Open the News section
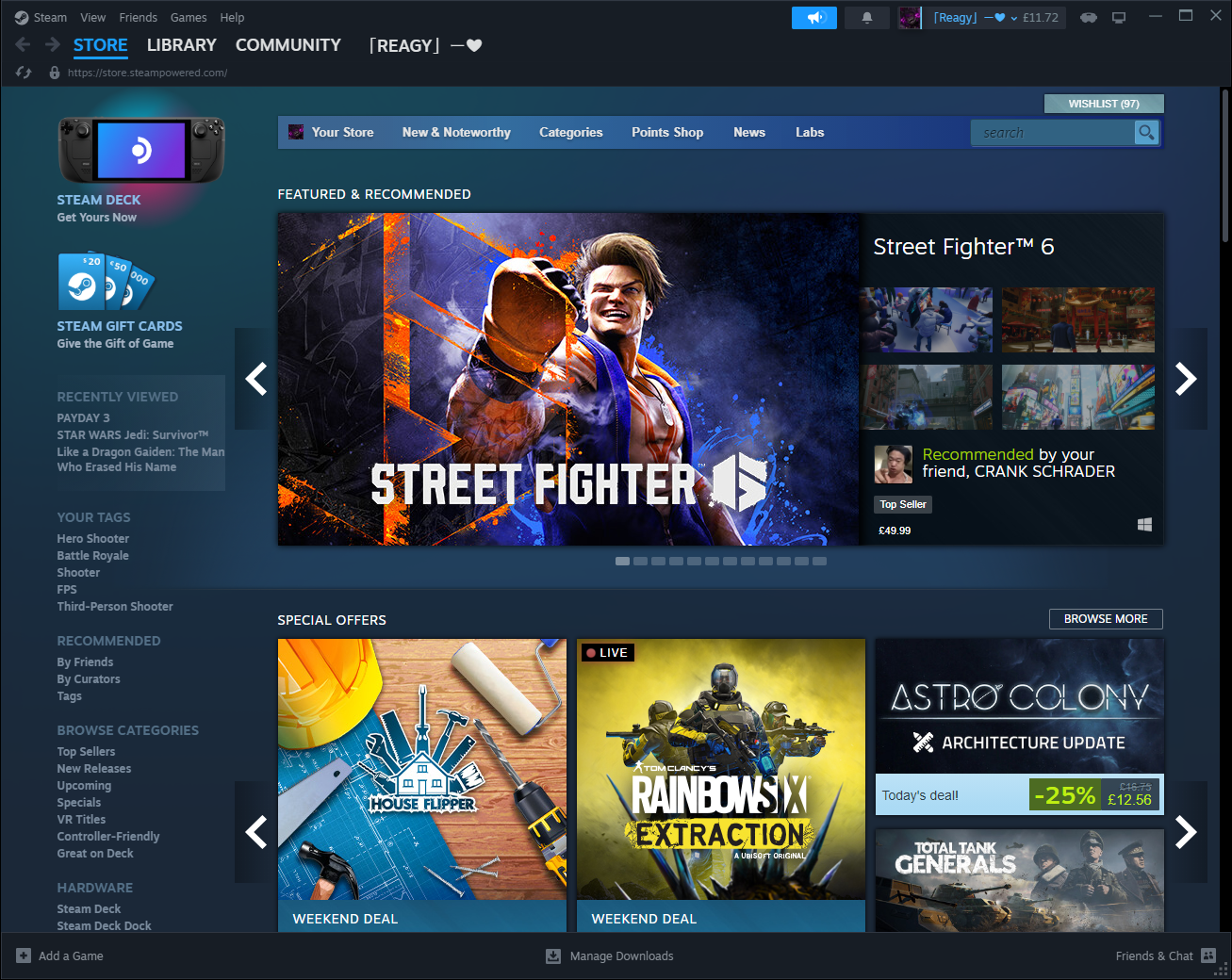 pyautogui.click(x=749, y=132)
